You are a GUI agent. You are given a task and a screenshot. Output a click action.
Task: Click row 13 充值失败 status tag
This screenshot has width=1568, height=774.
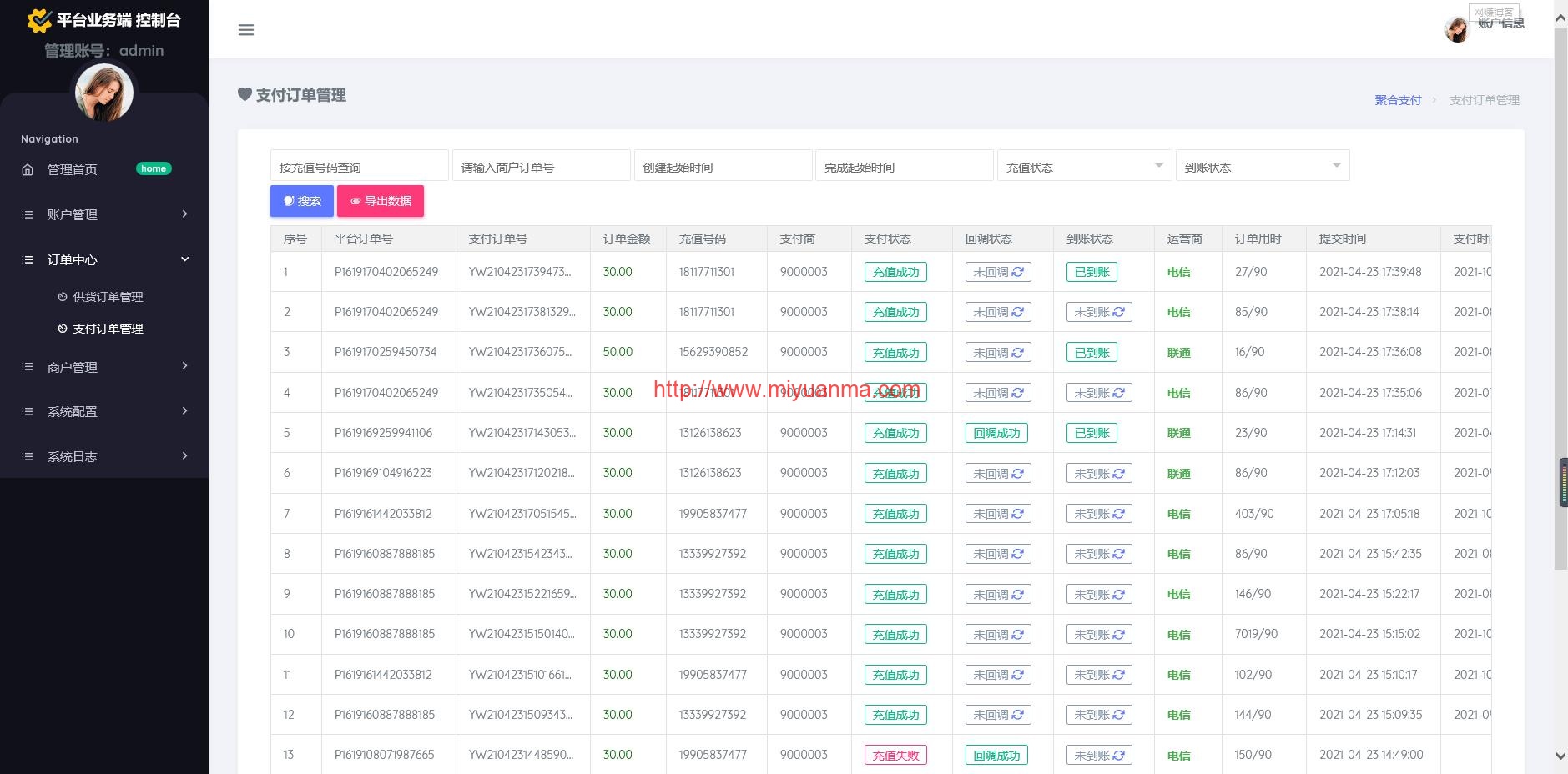pos(895,756)
